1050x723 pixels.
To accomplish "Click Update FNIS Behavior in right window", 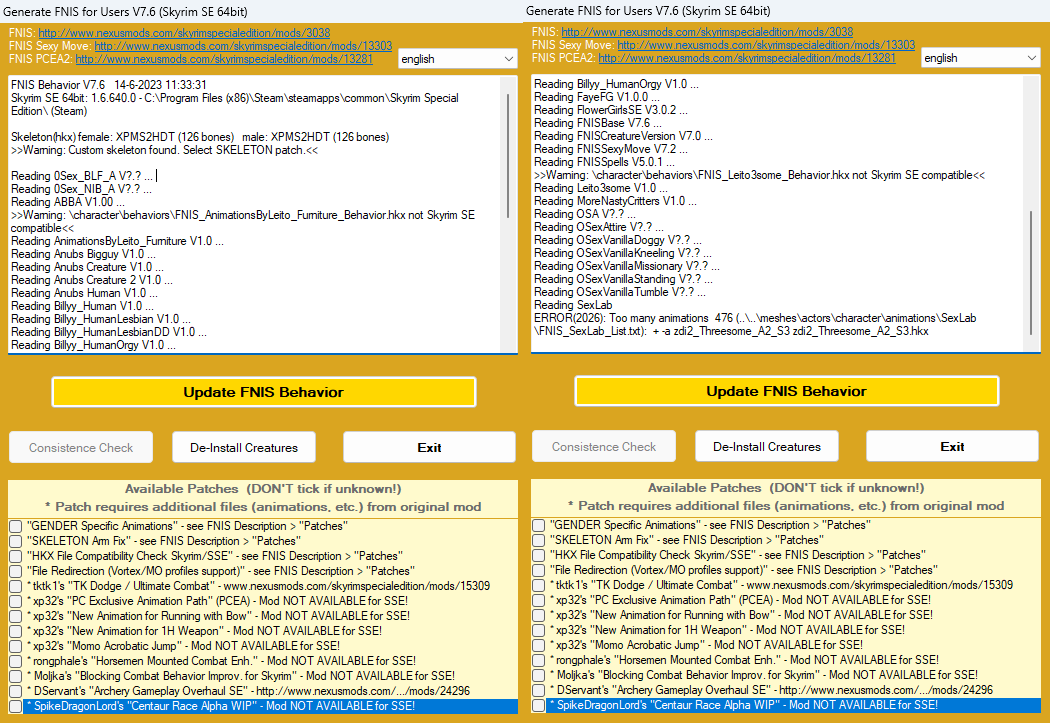I will 786,391.
